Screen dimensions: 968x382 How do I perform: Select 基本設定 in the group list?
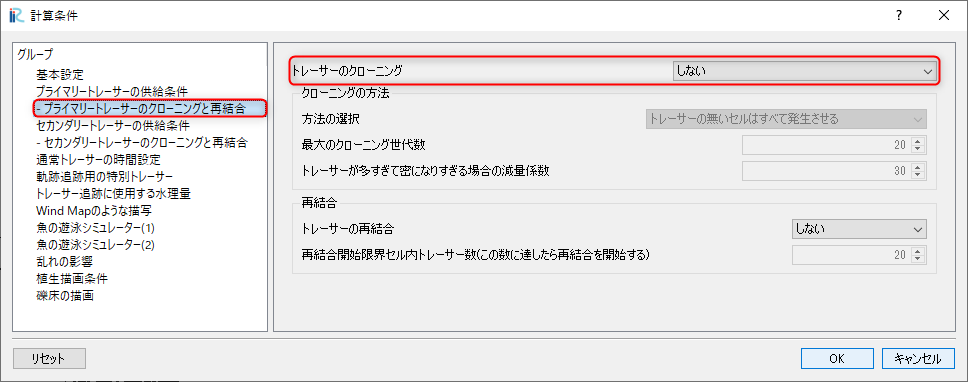click(x=60, y=75)
